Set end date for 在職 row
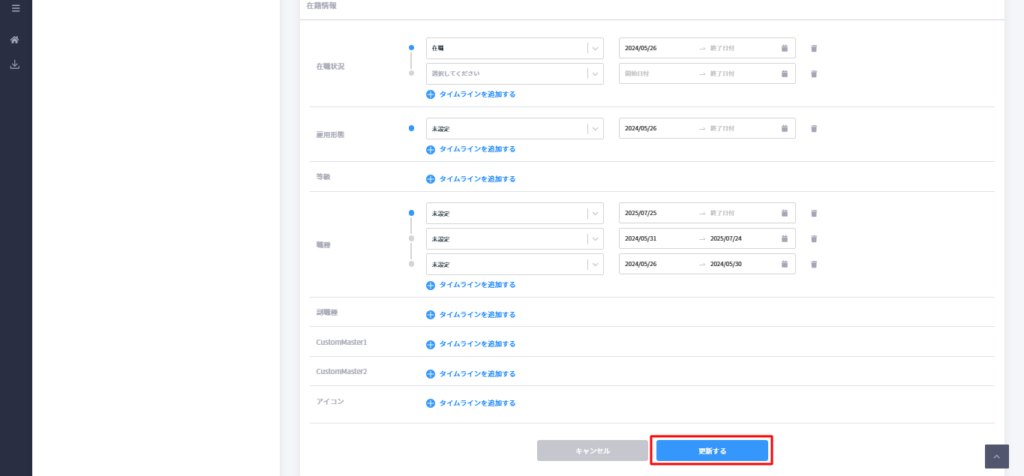1024x476 pixels. pos(722,48)
